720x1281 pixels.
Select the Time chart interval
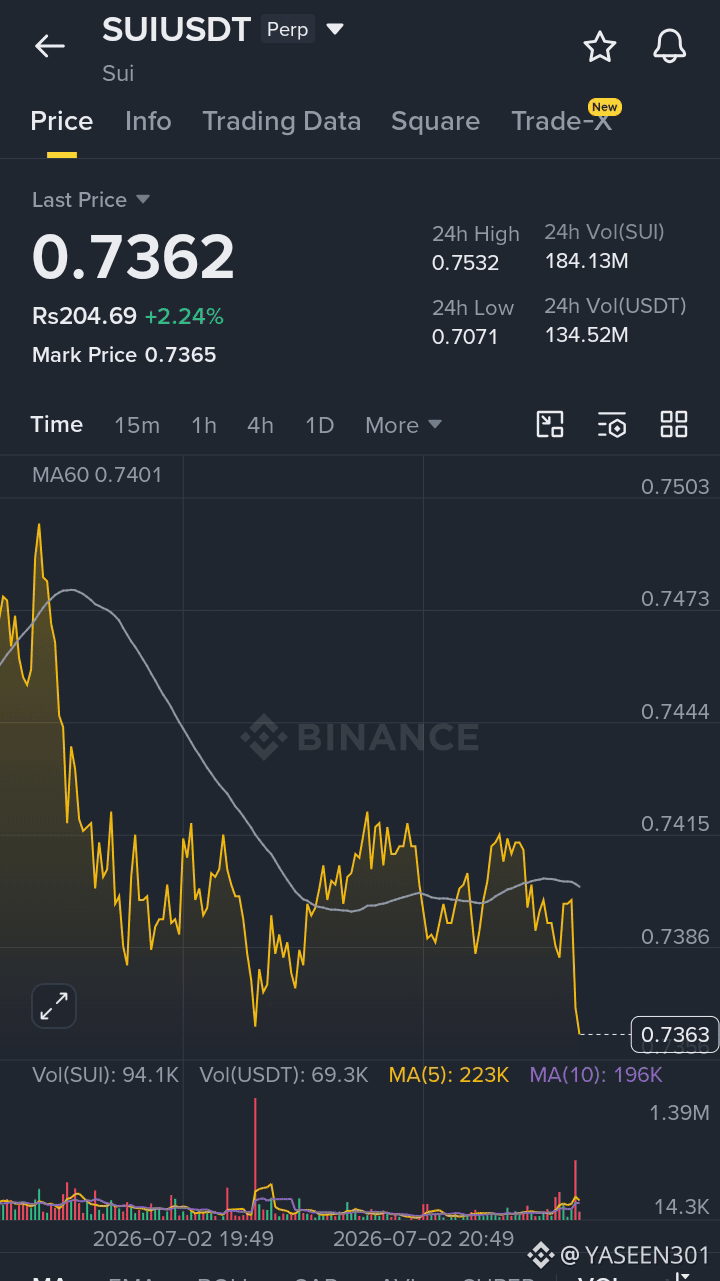point(57,424)
